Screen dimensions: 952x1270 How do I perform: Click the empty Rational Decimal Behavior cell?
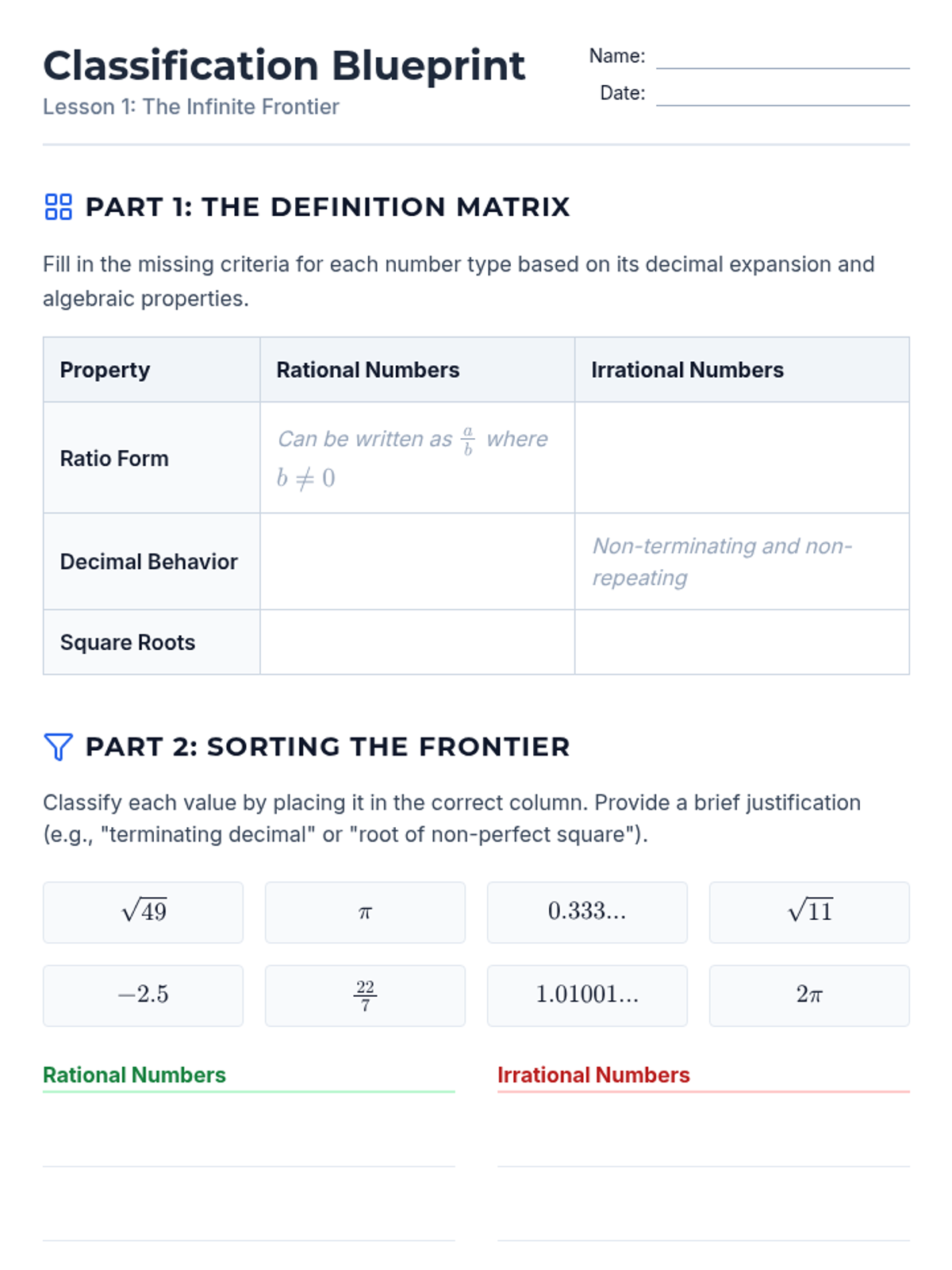[417, 562]
